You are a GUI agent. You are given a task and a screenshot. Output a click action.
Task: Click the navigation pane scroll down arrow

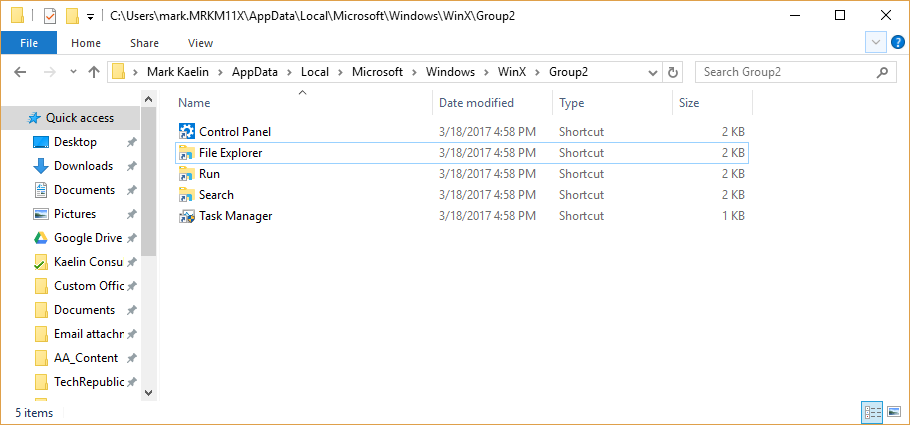pyautogui.click(x=149, y=392)
